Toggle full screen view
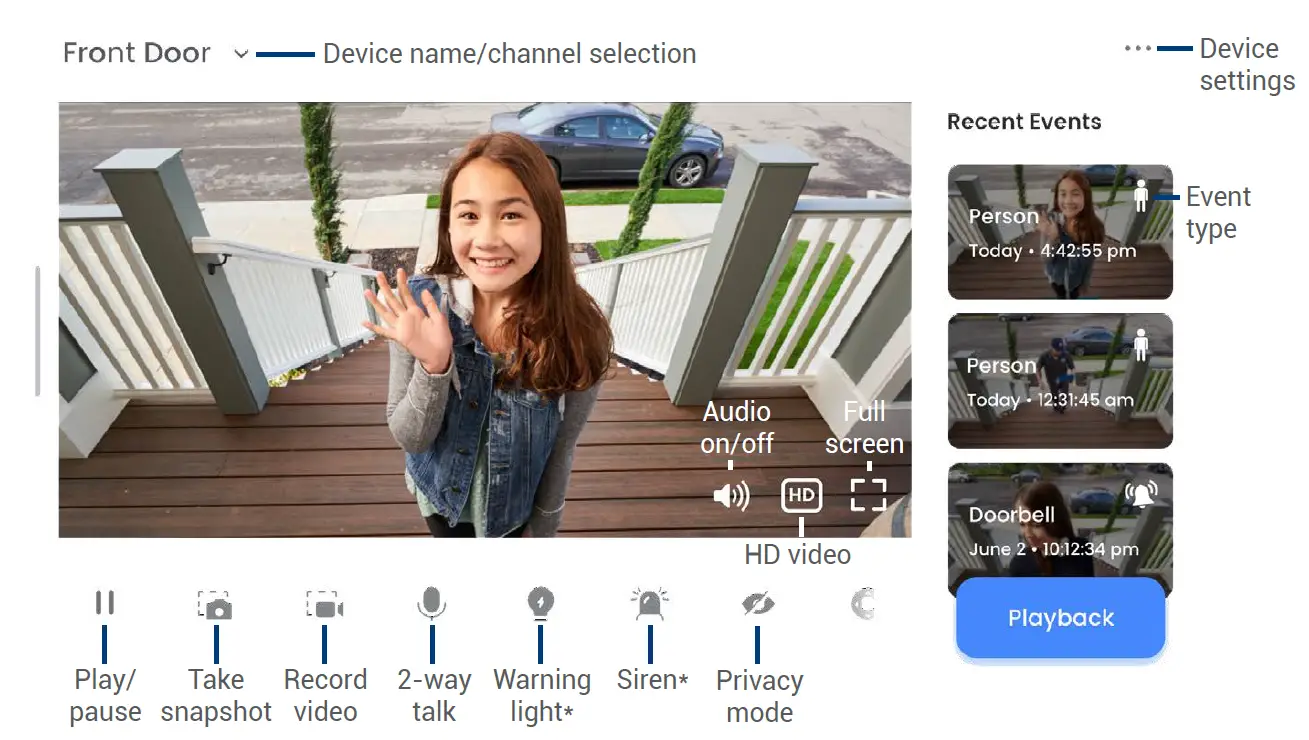Screen dimensions: 1309x740 868,493
